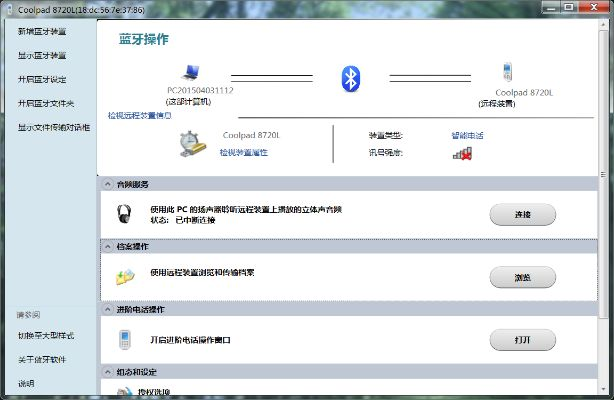Click the 检视装置属性 link
The image size is (614, 400).
coord(244,152)
